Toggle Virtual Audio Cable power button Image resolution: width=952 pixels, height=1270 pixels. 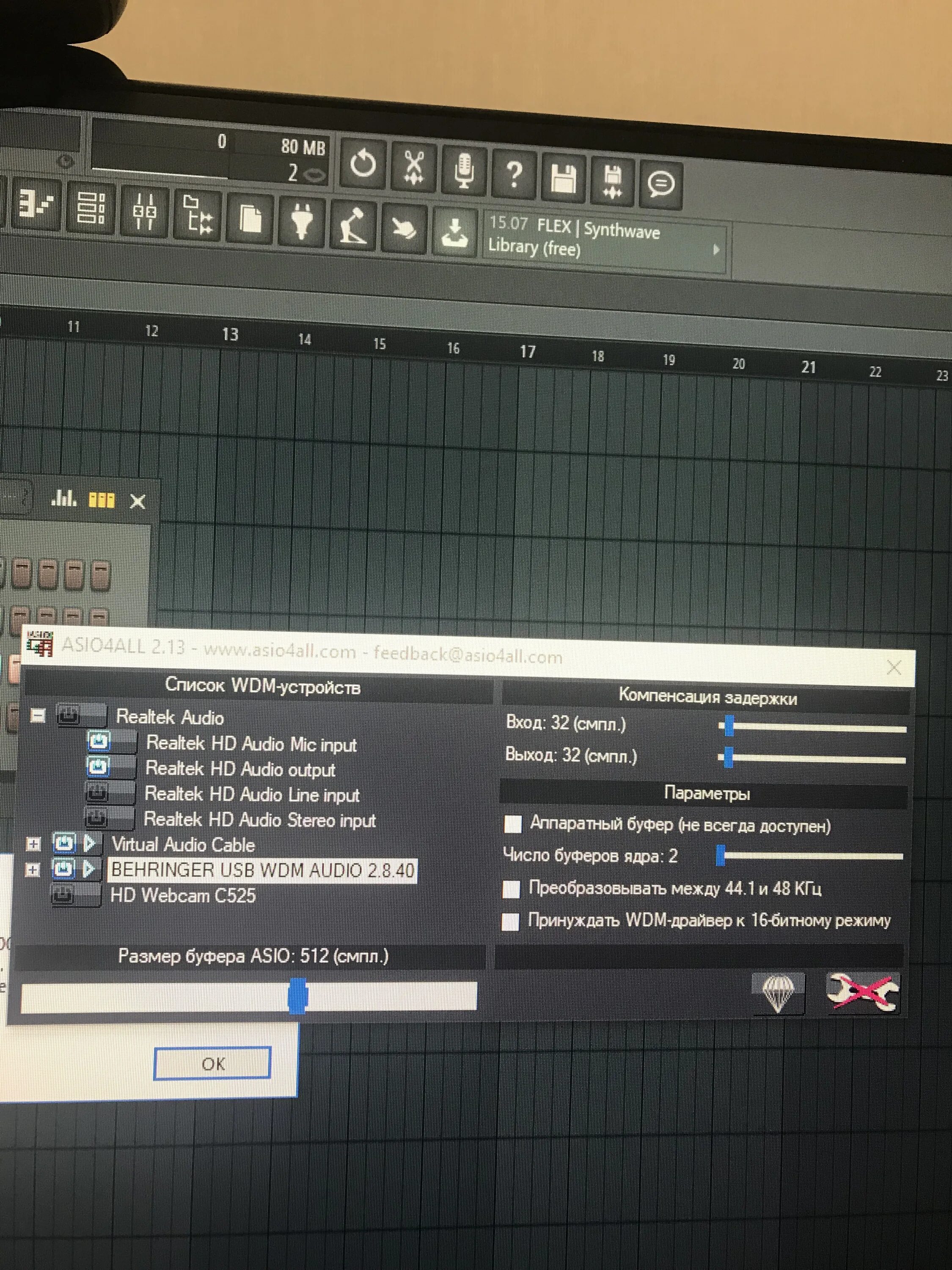[64, 843]
